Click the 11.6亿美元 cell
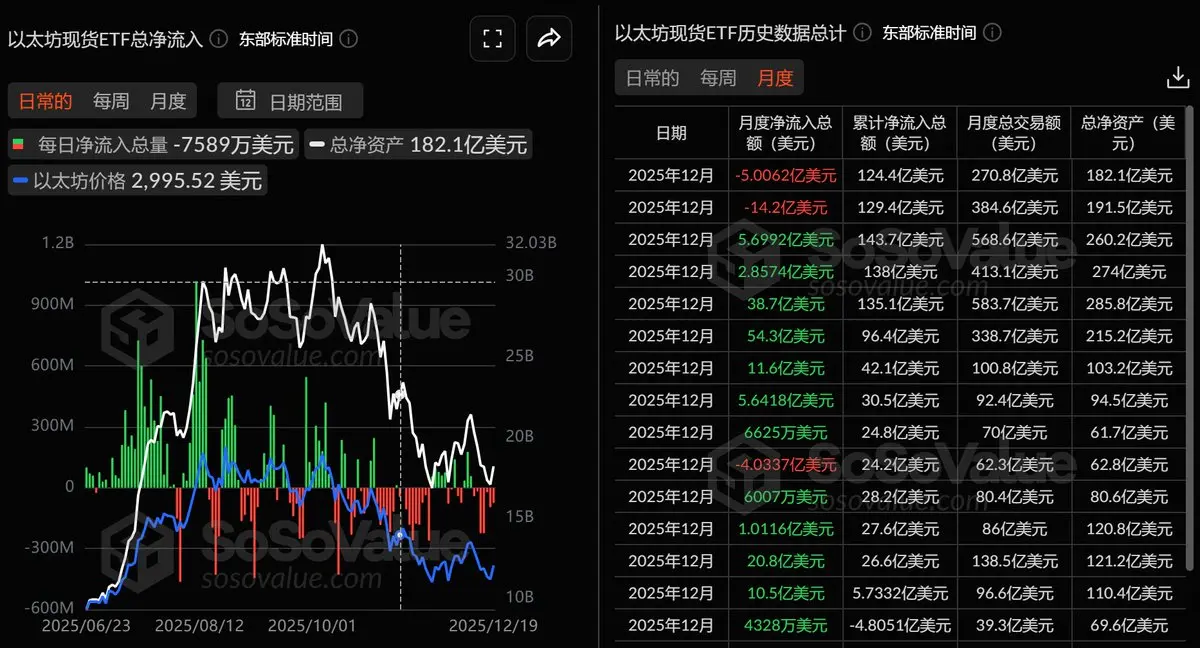Image resolution: width=1200 pixels, height=648 pixels. tap(785, 368)
